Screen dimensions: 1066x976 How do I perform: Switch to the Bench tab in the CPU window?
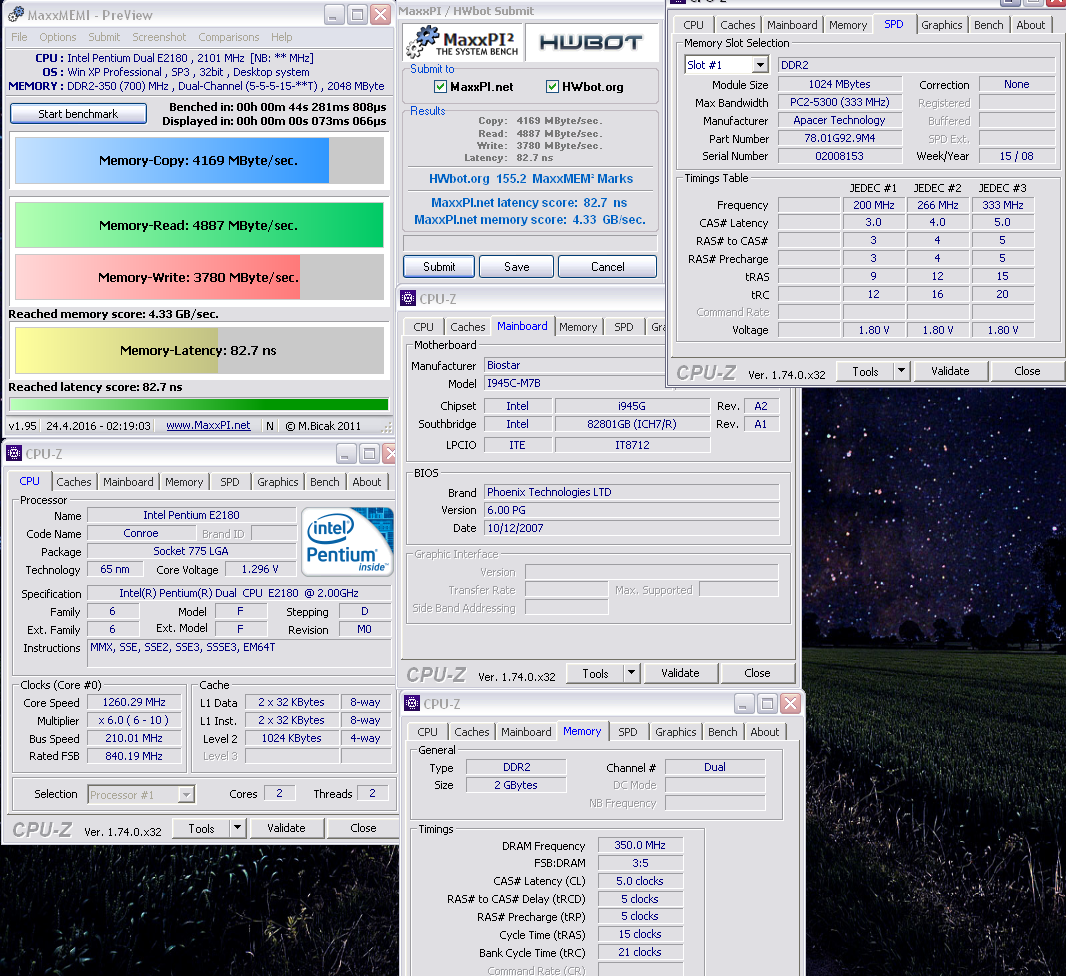324,481
